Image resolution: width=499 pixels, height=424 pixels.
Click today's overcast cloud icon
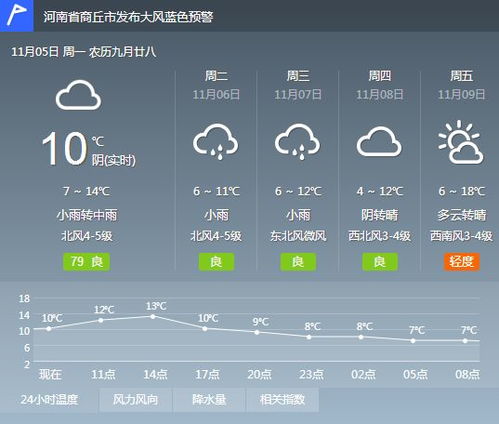pos(78,95)
